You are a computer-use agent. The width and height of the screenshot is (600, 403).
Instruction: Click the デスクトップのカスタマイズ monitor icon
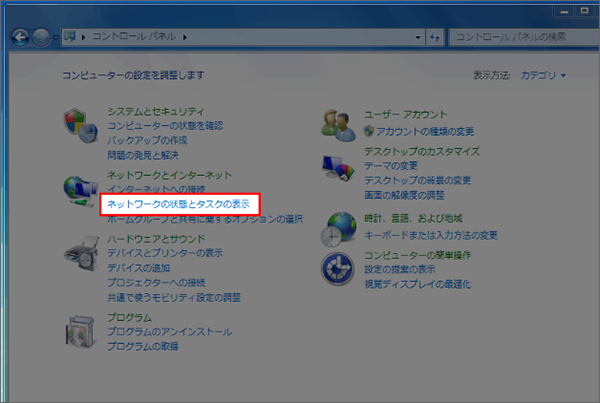(x=338, y=168)
